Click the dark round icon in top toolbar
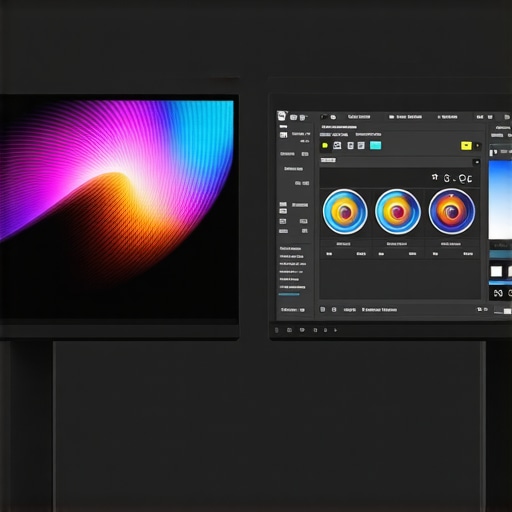This screenshot has height=512, width=512. pyautogui.click(x=324, y=117)
